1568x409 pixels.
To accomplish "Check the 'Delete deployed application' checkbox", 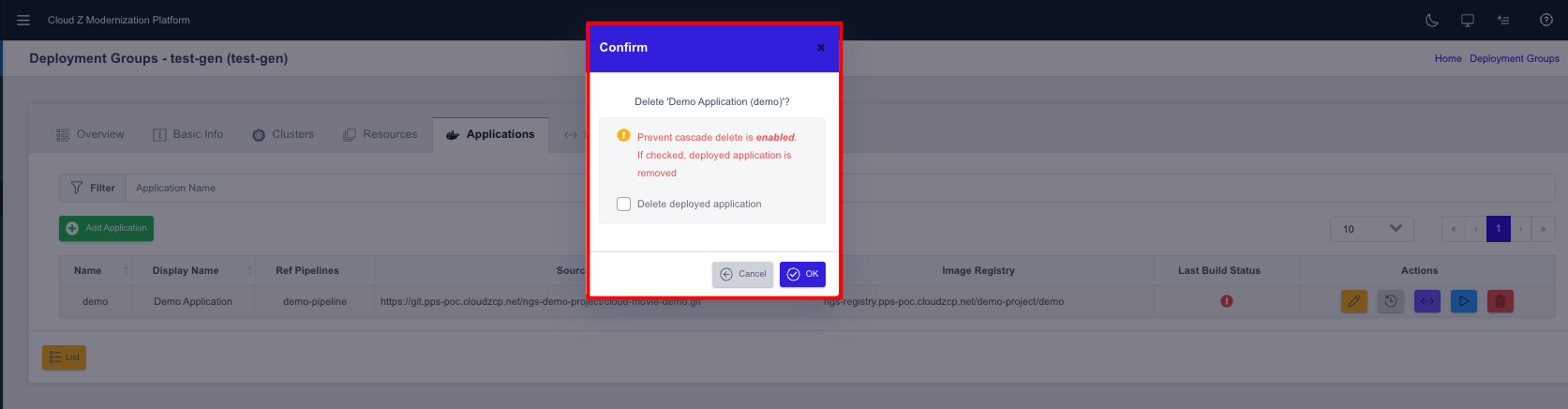I will click(x=623, y=204).
